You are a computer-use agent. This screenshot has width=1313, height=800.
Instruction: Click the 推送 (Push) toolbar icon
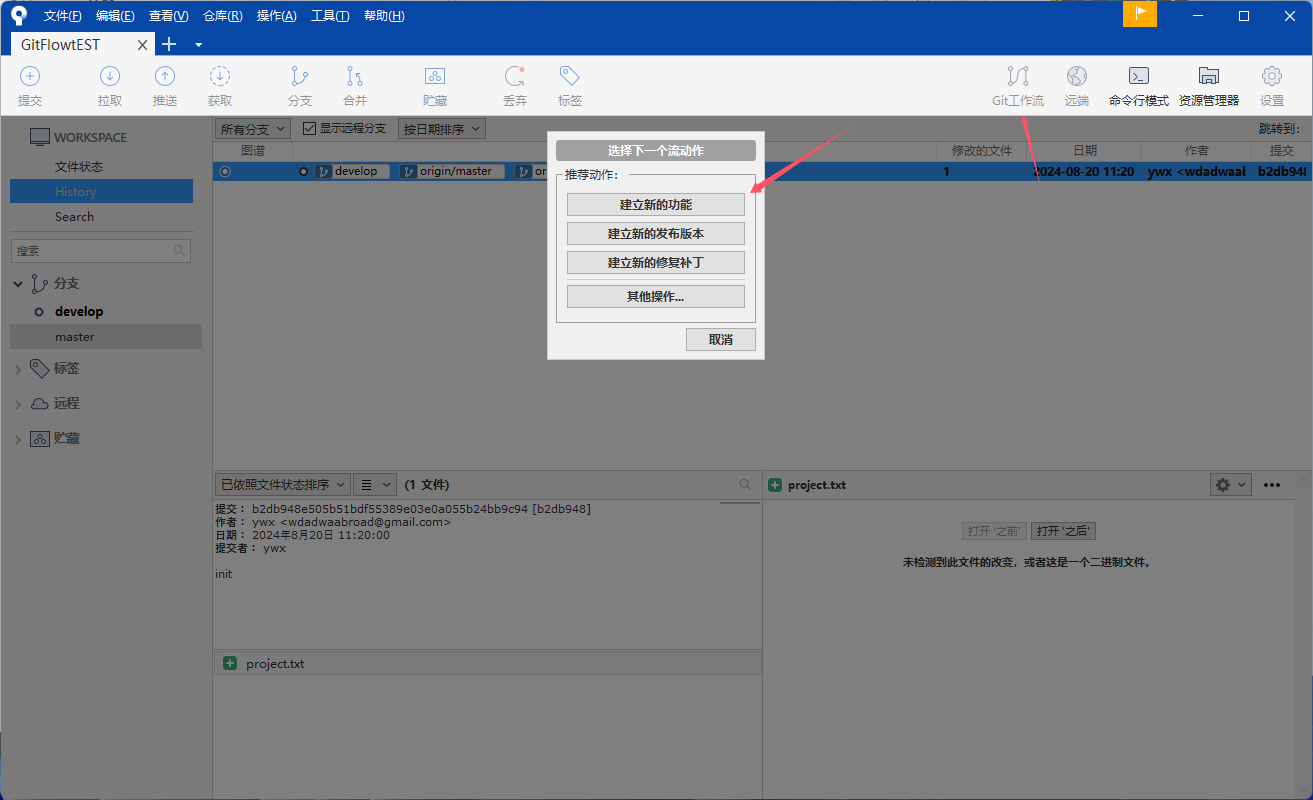tap(165, 76)
